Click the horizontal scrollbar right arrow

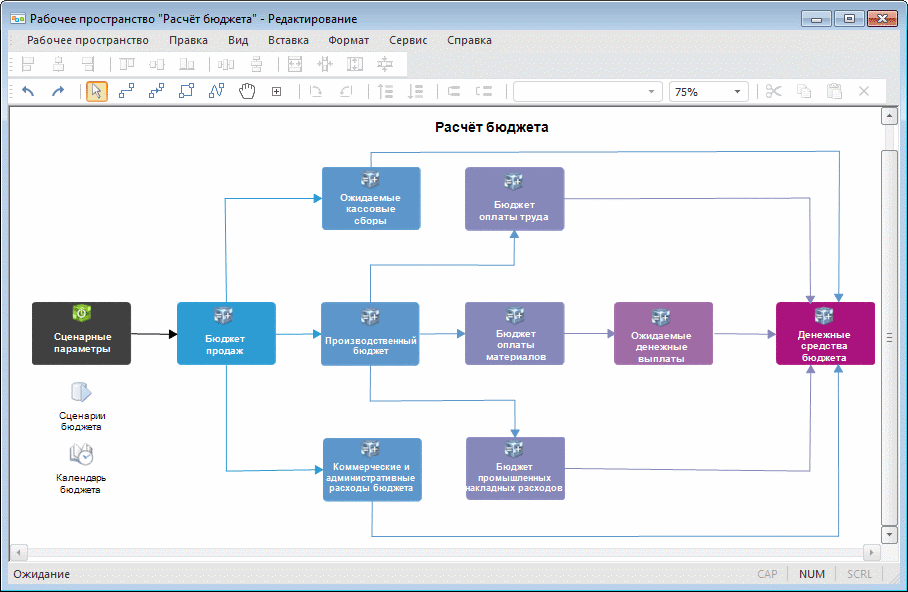click(872, 553)
